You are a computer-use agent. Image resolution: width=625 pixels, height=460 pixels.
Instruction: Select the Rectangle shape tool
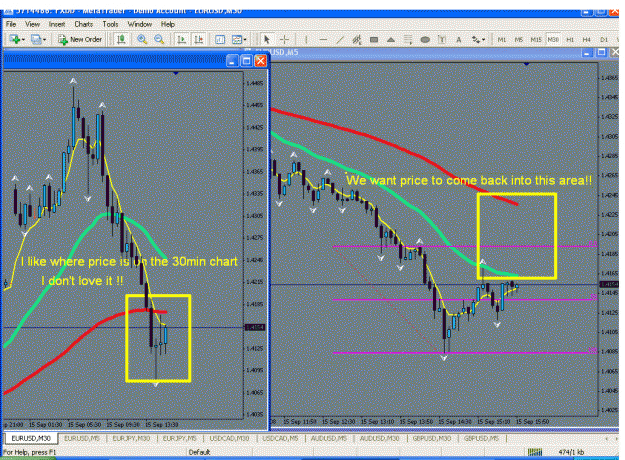(374, 39)
